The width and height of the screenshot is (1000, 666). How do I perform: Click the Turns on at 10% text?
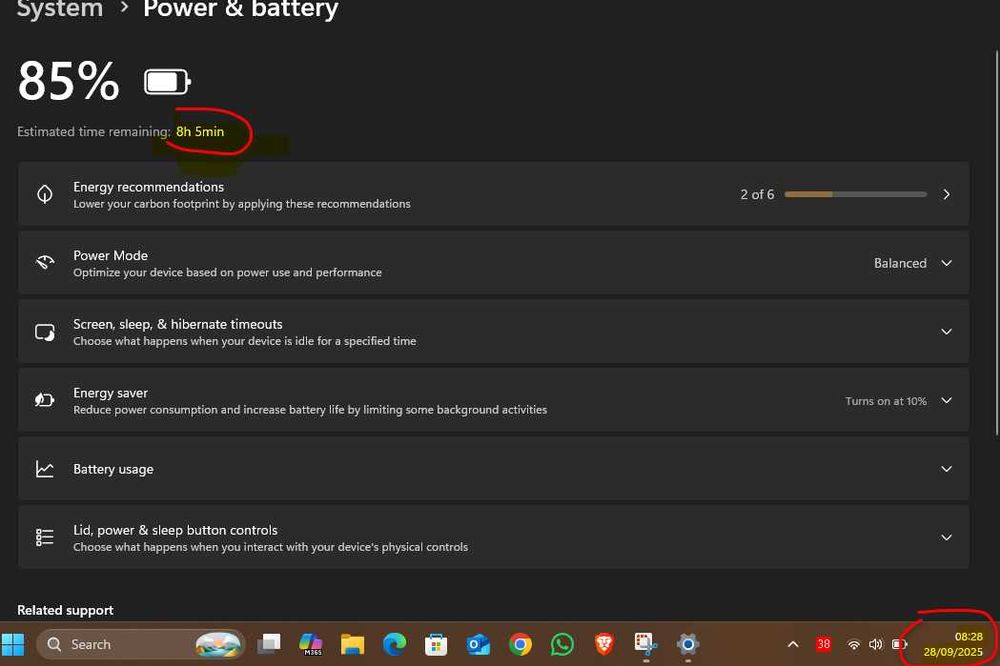886,401
